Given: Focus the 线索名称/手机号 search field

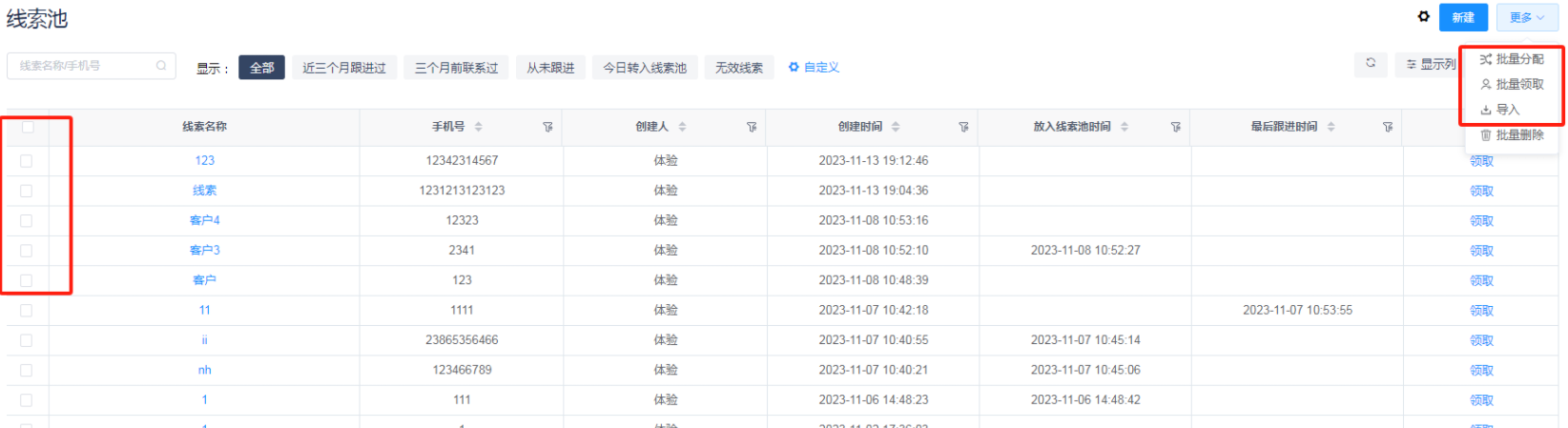Looking at the screenshot, I should tap(91, 66).
